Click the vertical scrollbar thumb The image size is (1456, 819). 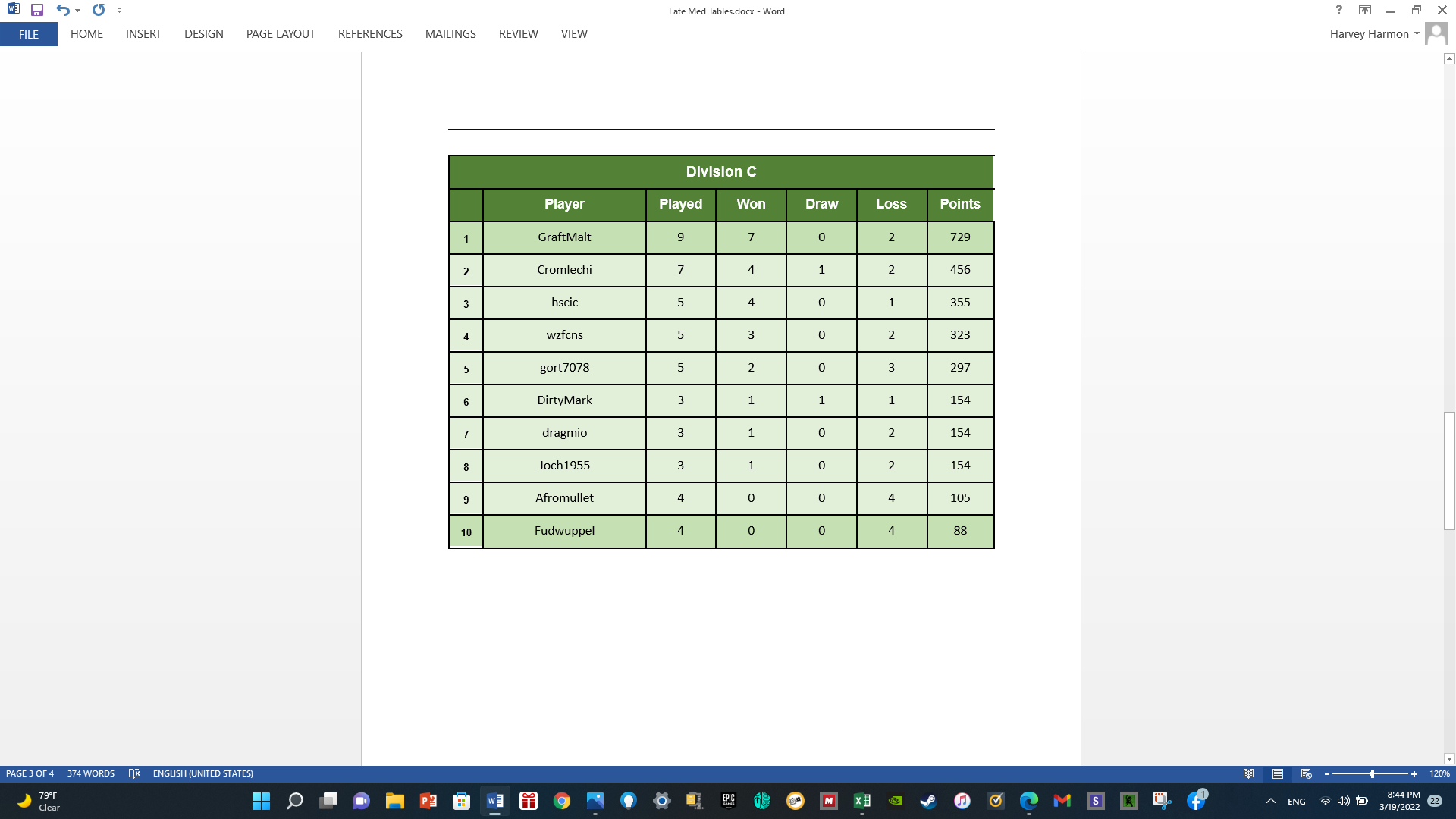1449,470
